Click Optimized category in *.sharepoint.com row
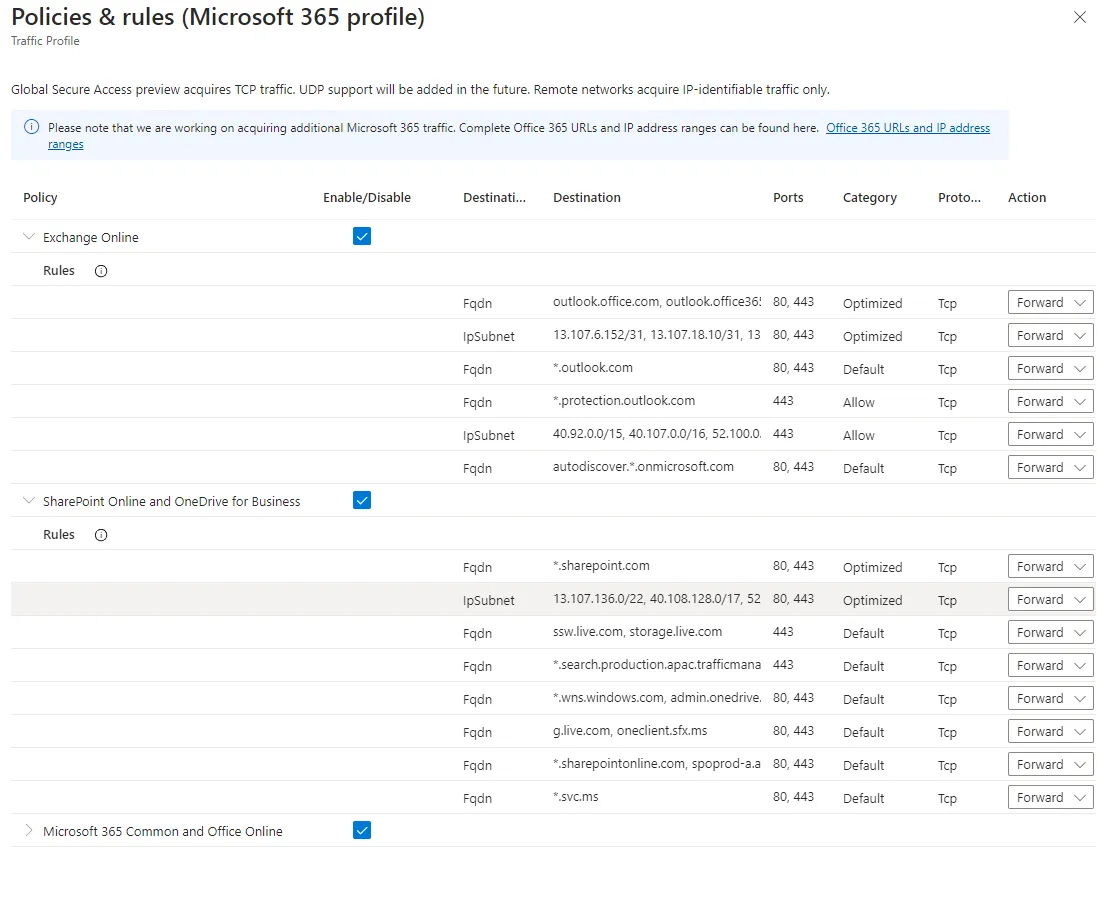This screenshot has height=902, width=1107. coord(873,567)
